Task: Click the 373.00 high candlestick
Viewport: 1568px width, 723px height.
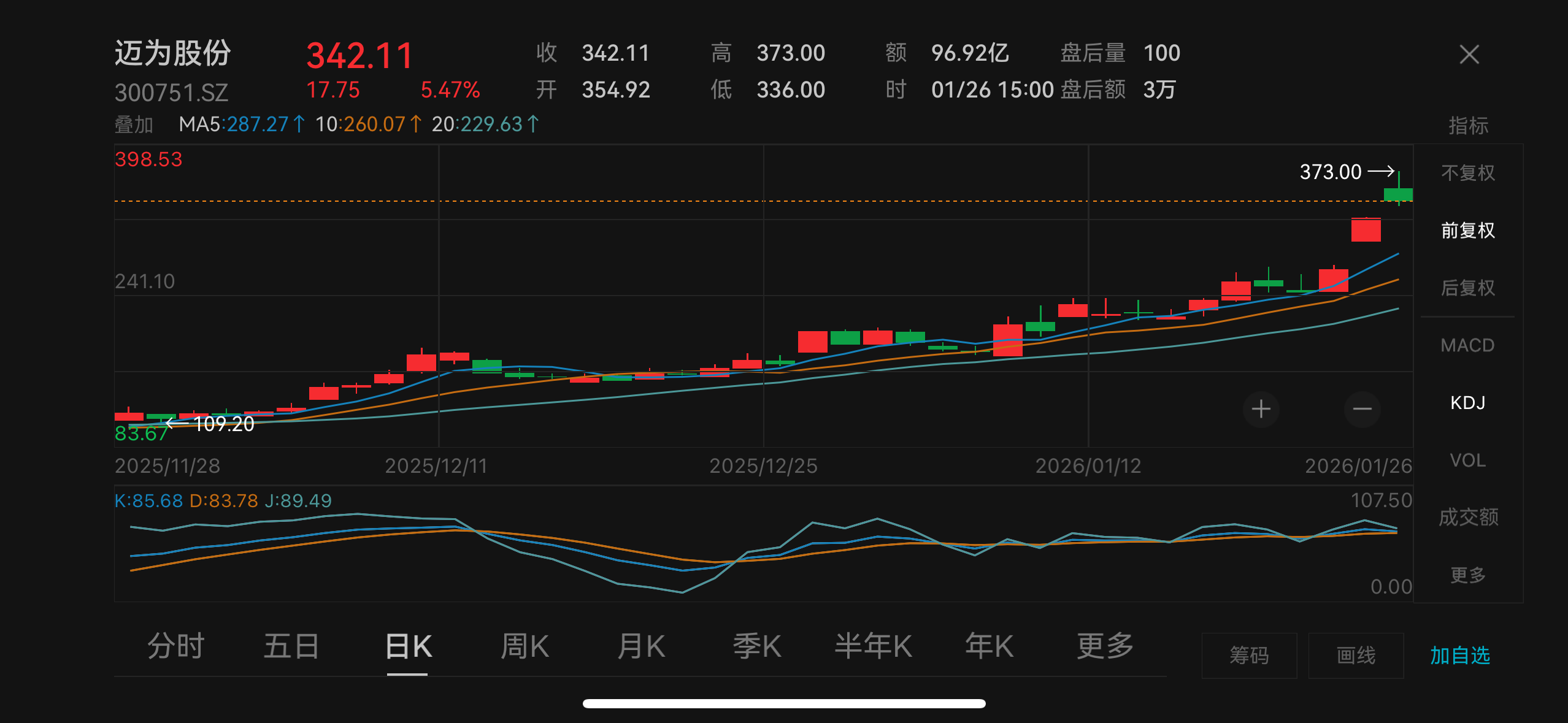Action: [1398, 194]
